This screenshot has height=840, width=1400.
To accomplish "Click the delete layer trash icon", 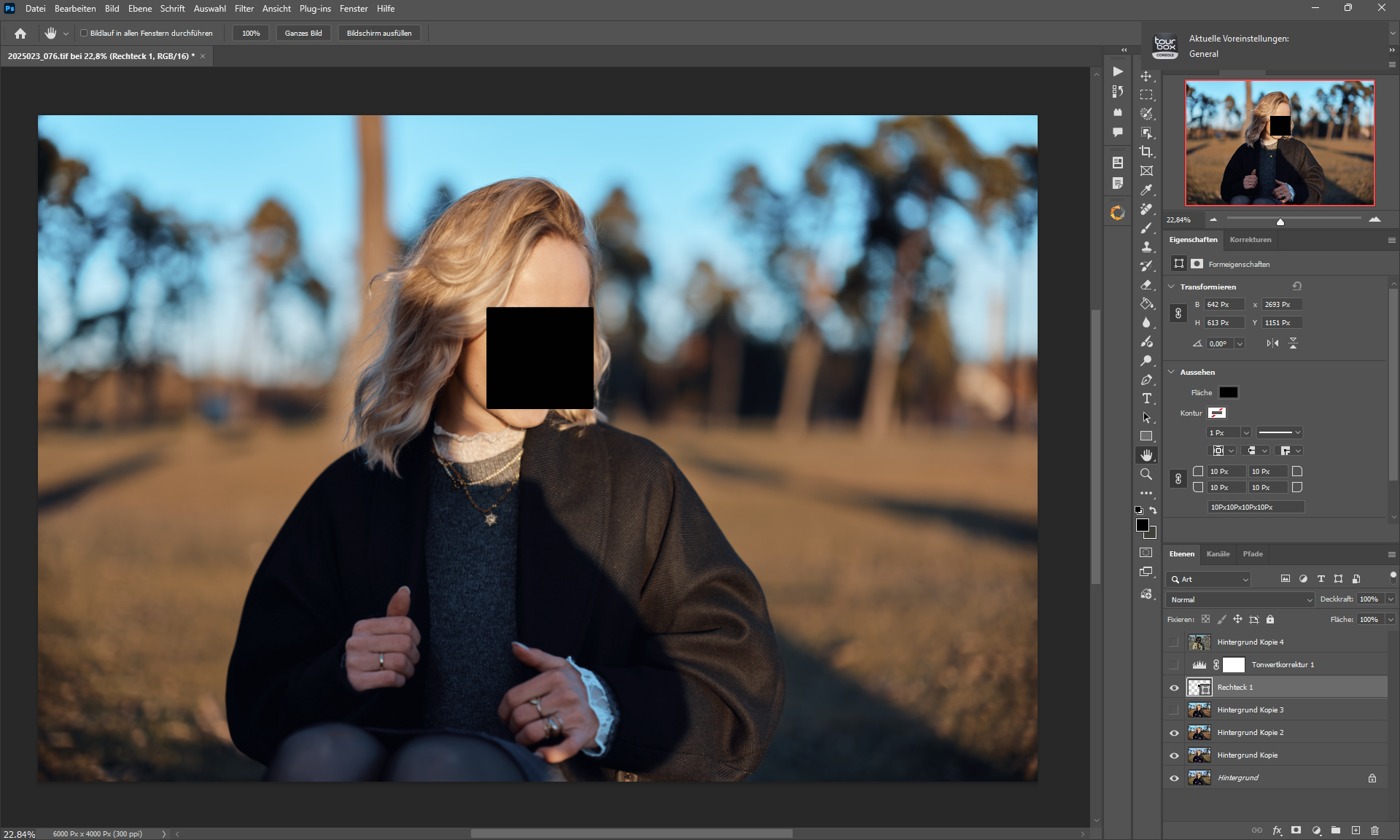I will pyautogui.click(x=1374, y=830).
